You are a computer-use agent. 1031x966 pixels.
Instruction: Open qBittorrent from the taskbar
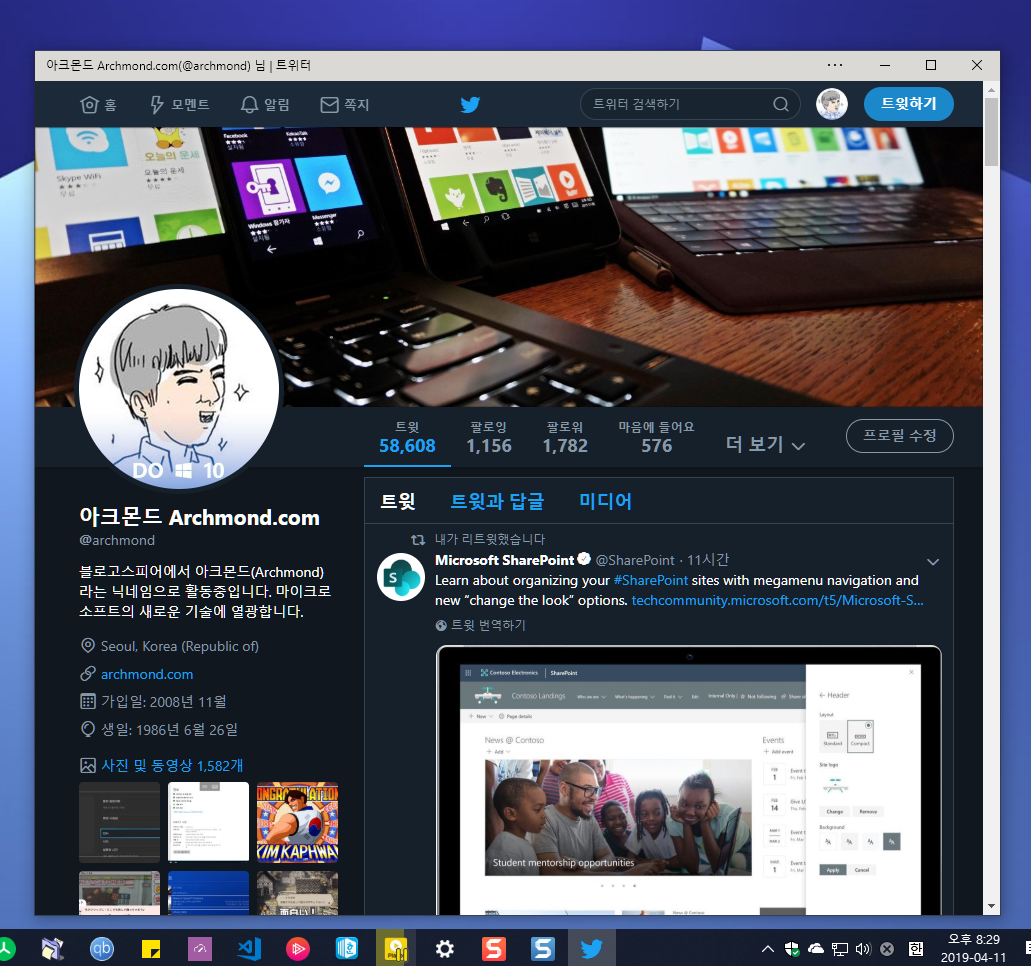point(101,949)
